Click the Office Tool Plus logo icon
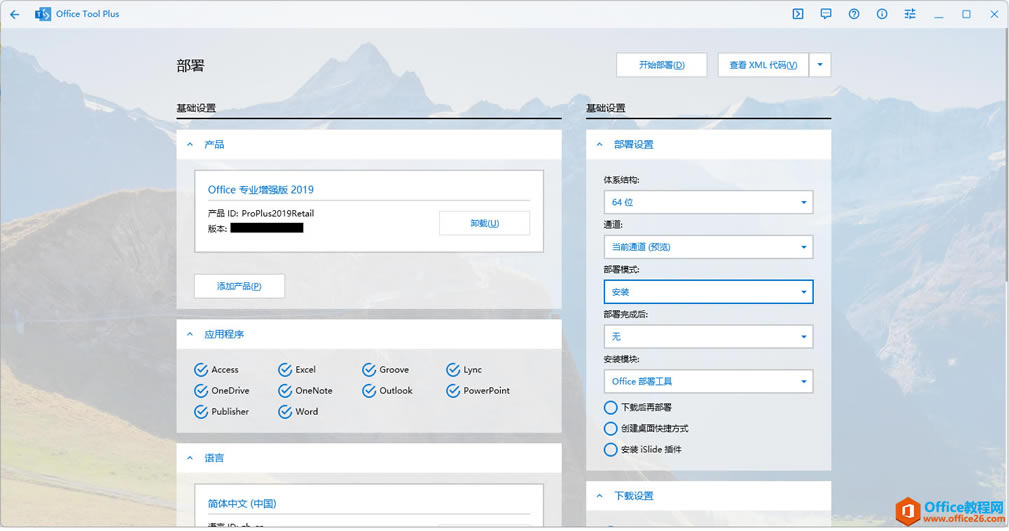 coord(43,14)
